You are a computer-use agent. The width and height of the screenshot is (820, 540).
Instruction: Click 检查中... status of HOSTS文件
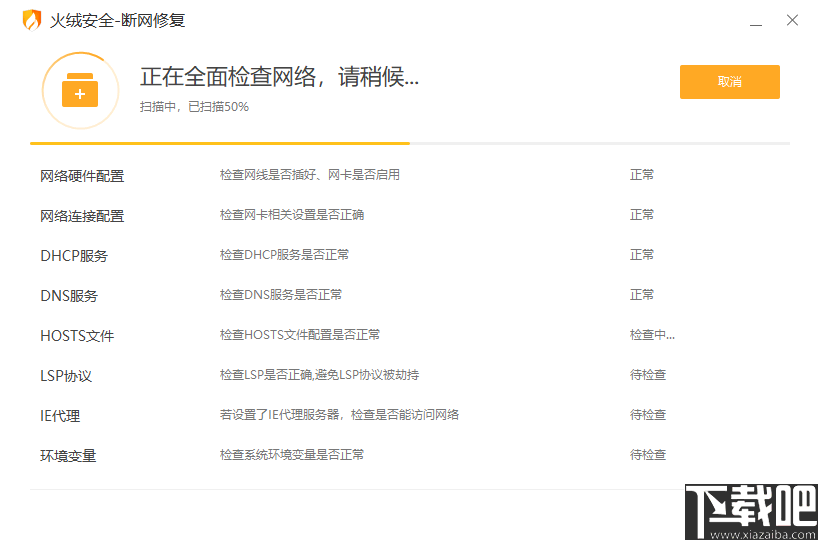click(652, 335)
